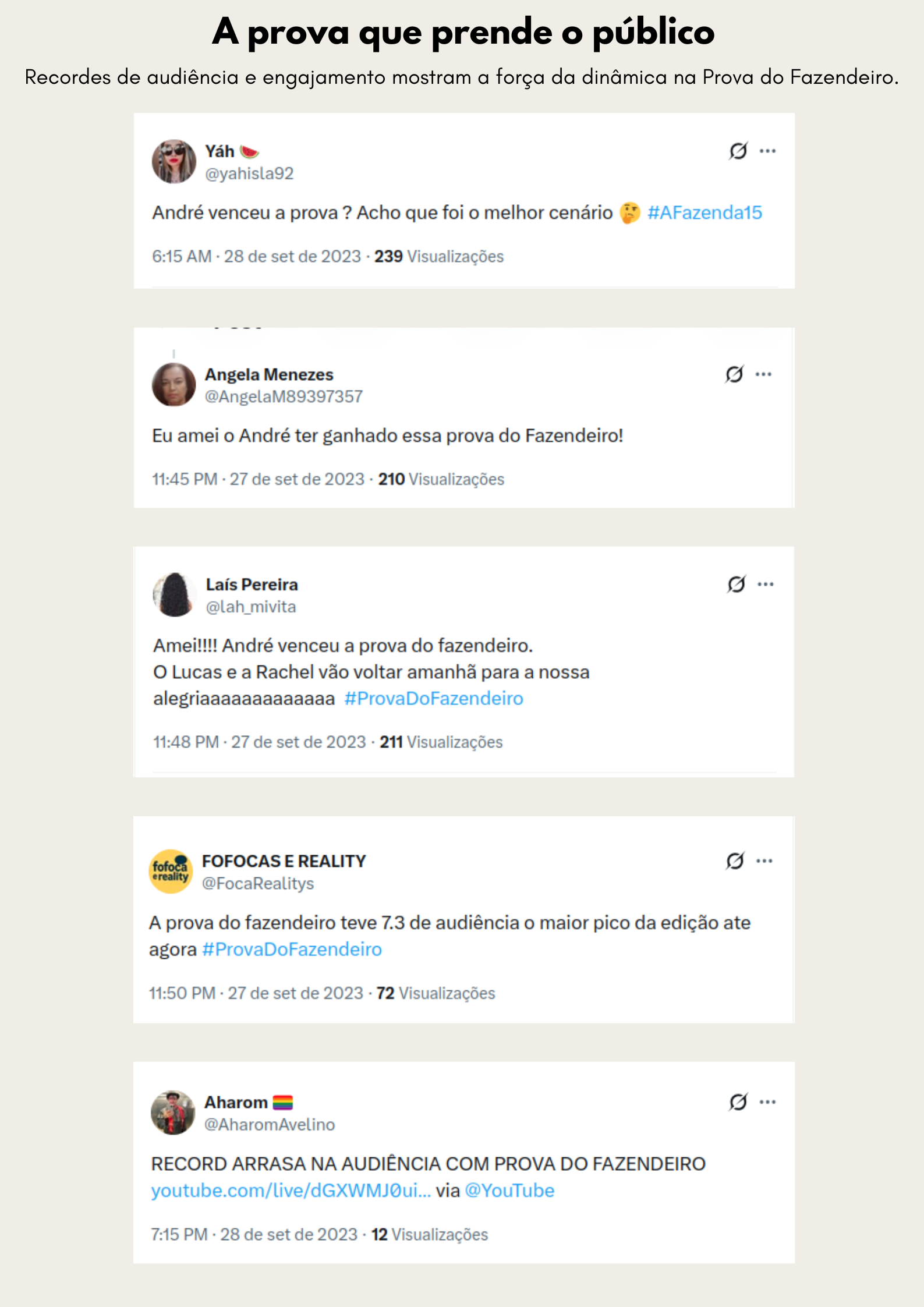Image resolution: width=924 pixels, height=1307 pixels.
Task: Click the FOFOCAS E REALITY yellow avatar
Action: point(171,872)
